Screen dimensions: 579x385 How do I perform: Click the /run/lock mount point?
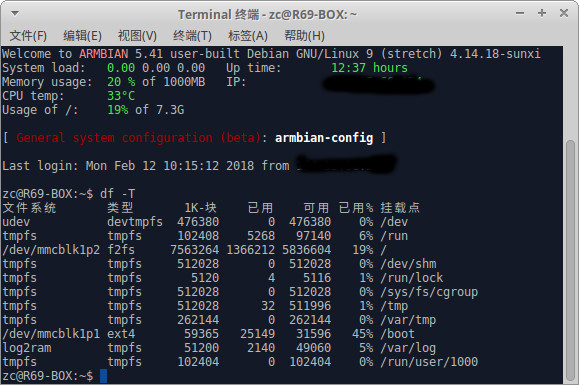click(412, 278)
